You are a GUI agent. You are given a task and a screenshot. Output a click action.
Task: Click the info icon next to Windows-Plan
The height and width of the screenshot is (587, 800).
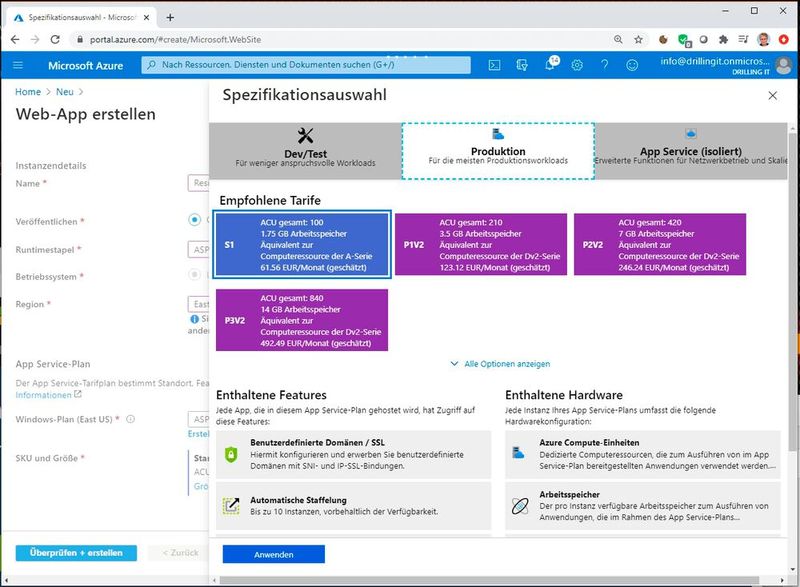131,419
